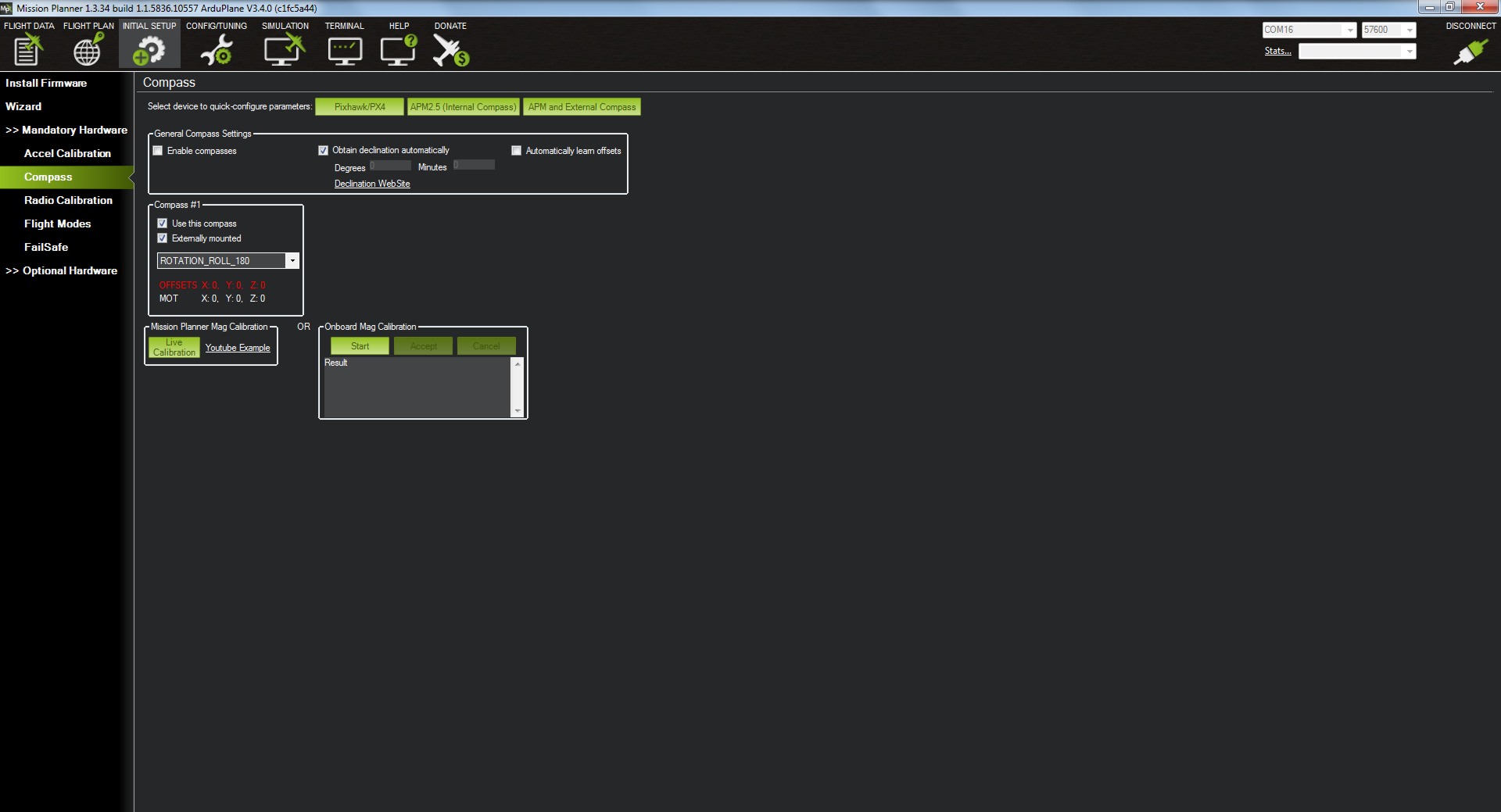Open Accel Calibration in the sidebar

point(67,154)
